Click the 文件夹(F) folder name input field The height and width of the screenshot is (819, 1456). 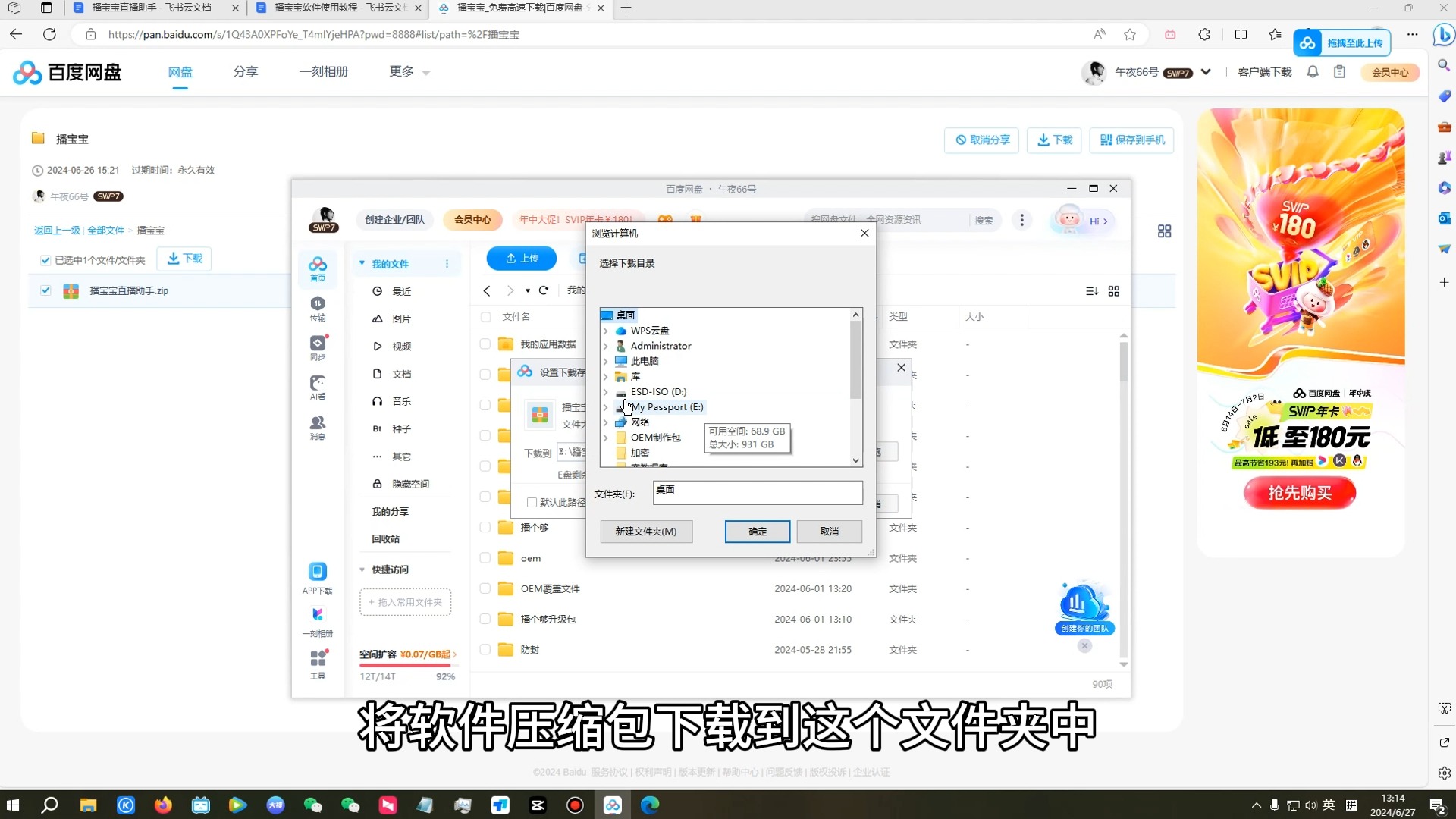(757, 492)
